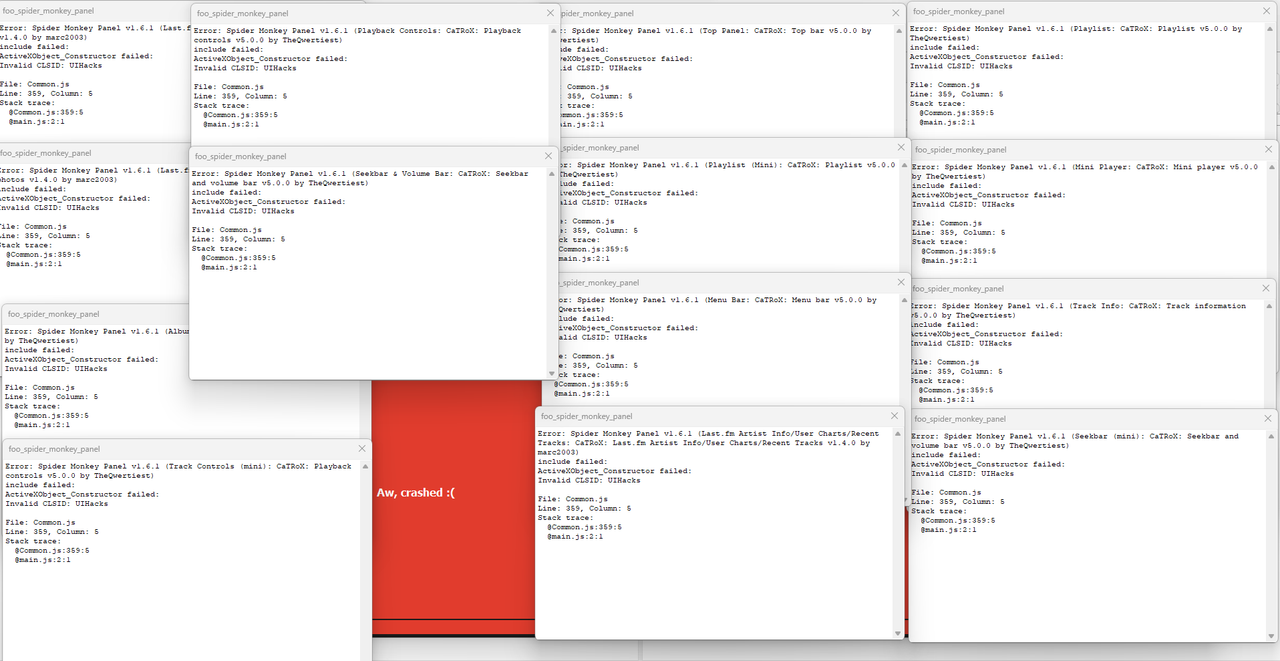This screenshot has height=661, width=1280.
Task: Click scroll-up arrow in Seekbar & Volume Bar window
Action: (x=553, y=173)
